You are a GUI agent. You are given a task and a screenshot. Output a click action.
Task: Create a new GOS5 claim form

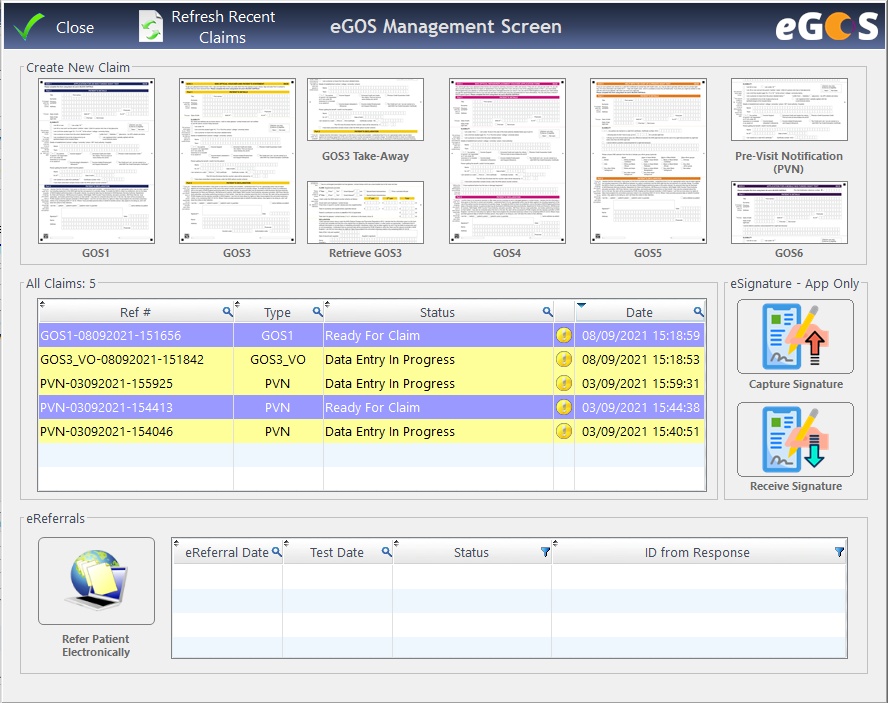pyautogui.click(x=648, y=161)
